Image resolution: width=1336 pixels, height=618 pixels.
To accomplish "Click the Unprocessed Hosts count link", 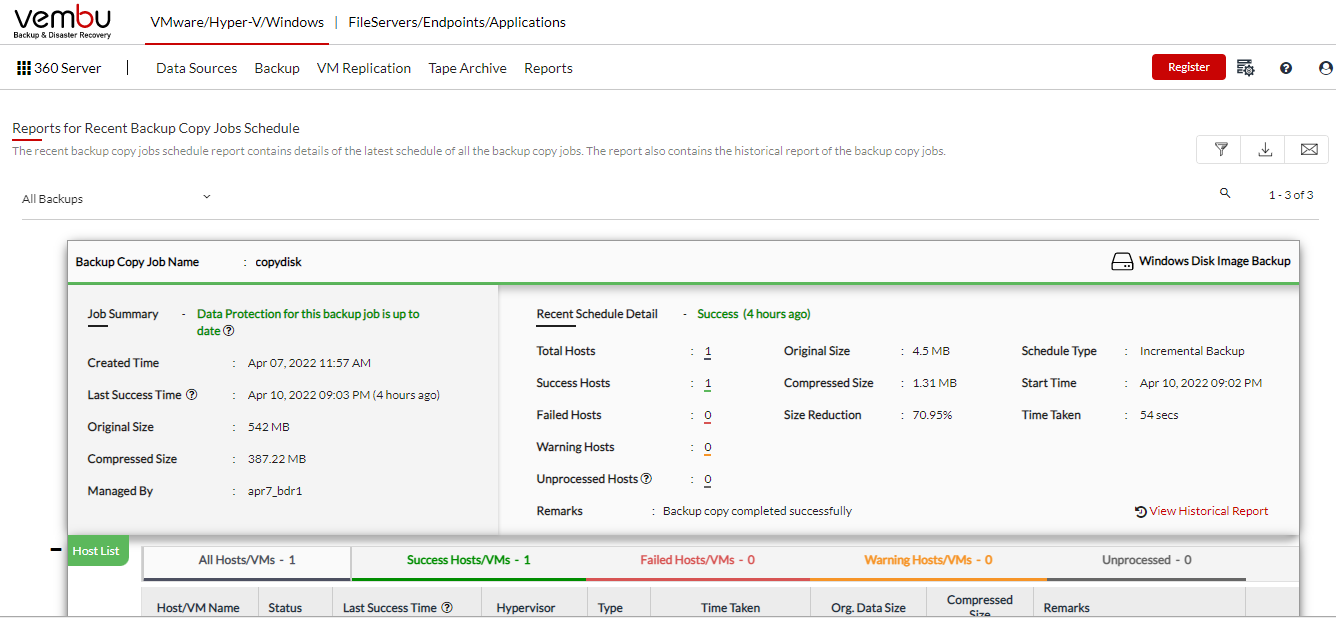I will 707,479.
